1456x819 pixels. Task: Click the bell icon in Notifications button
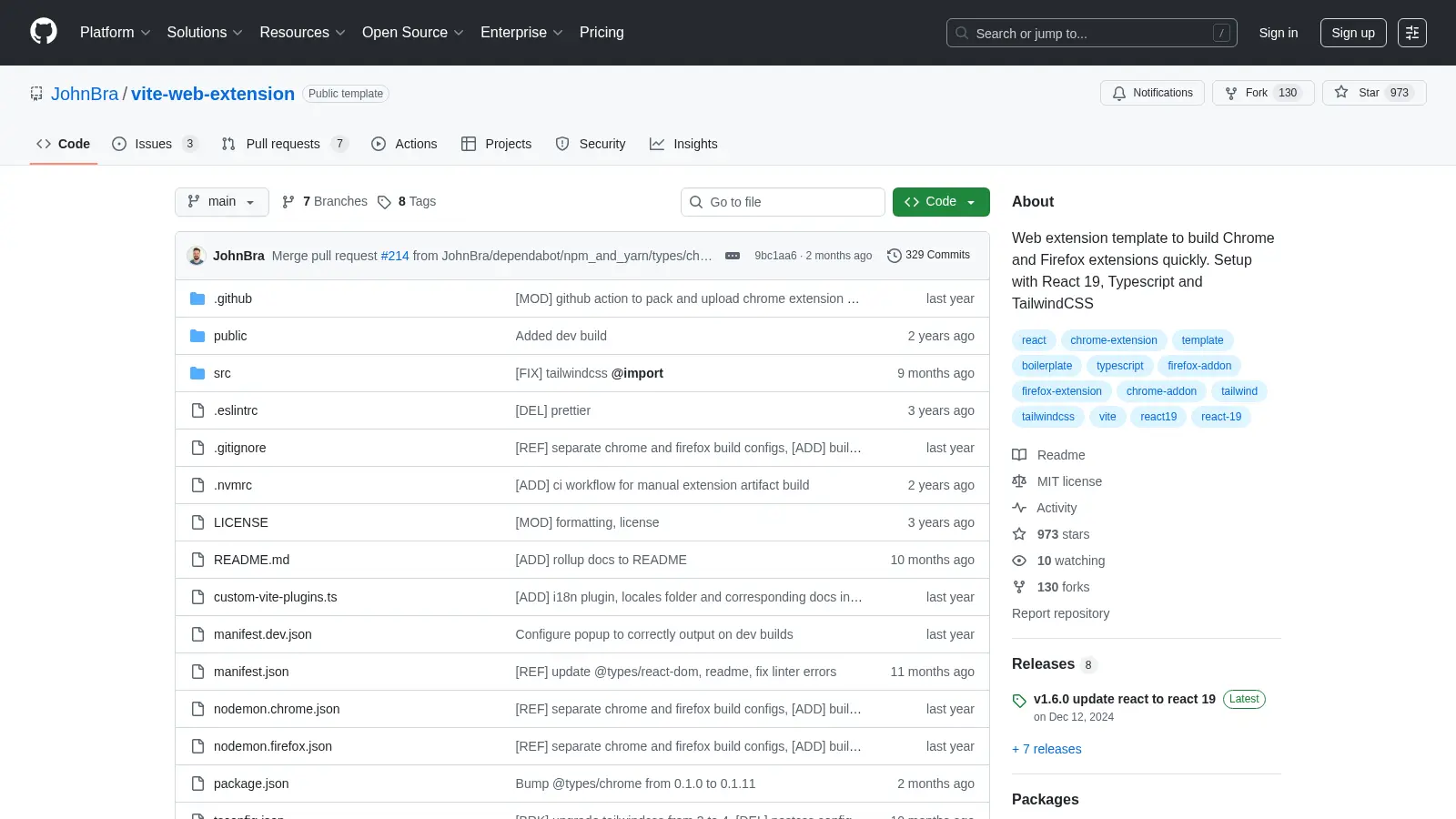1119,93
